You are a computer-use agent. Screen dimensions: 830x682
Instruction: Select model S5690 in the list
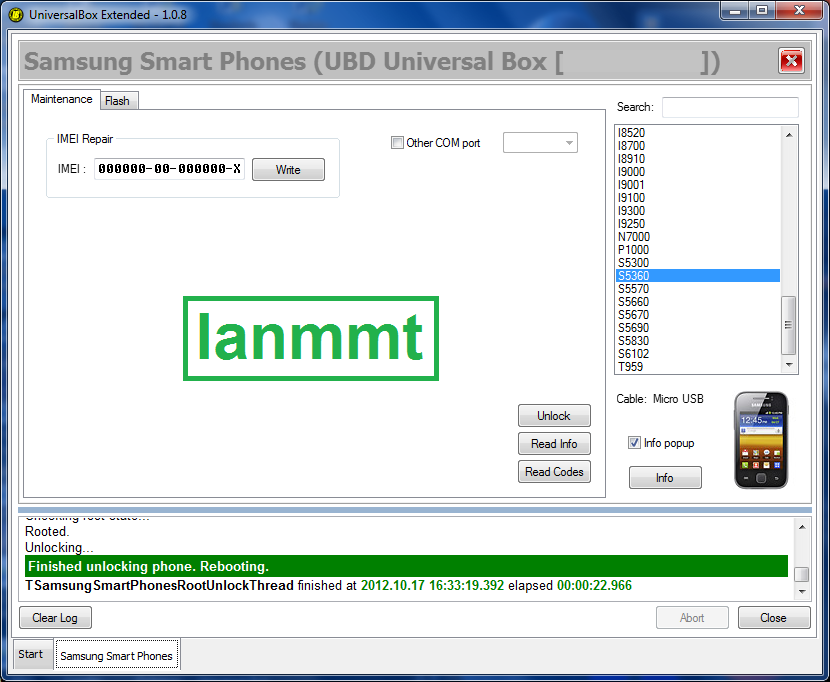pos(698,327)
